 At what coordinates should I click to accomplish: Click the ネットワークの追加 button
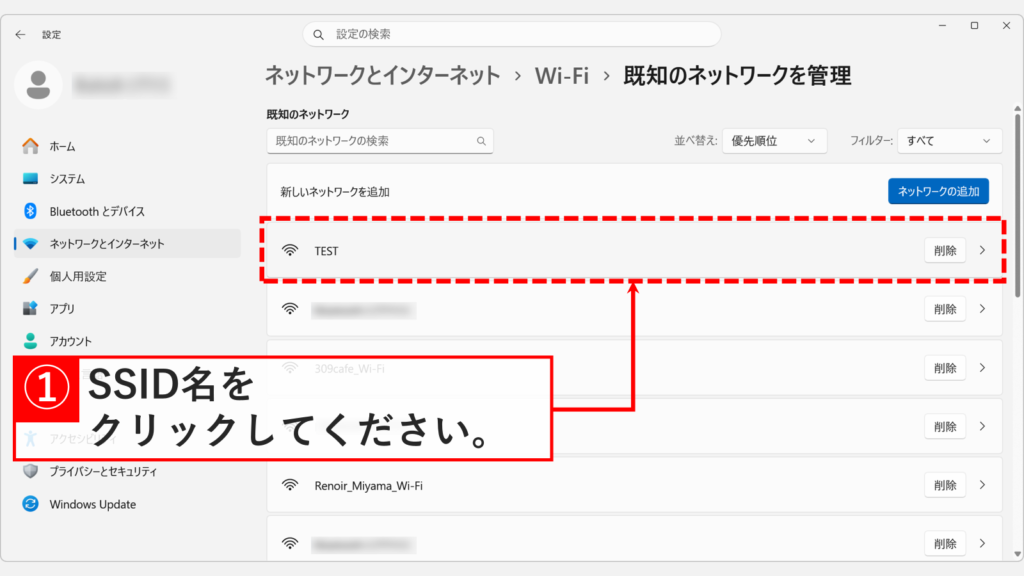(938, 191)
